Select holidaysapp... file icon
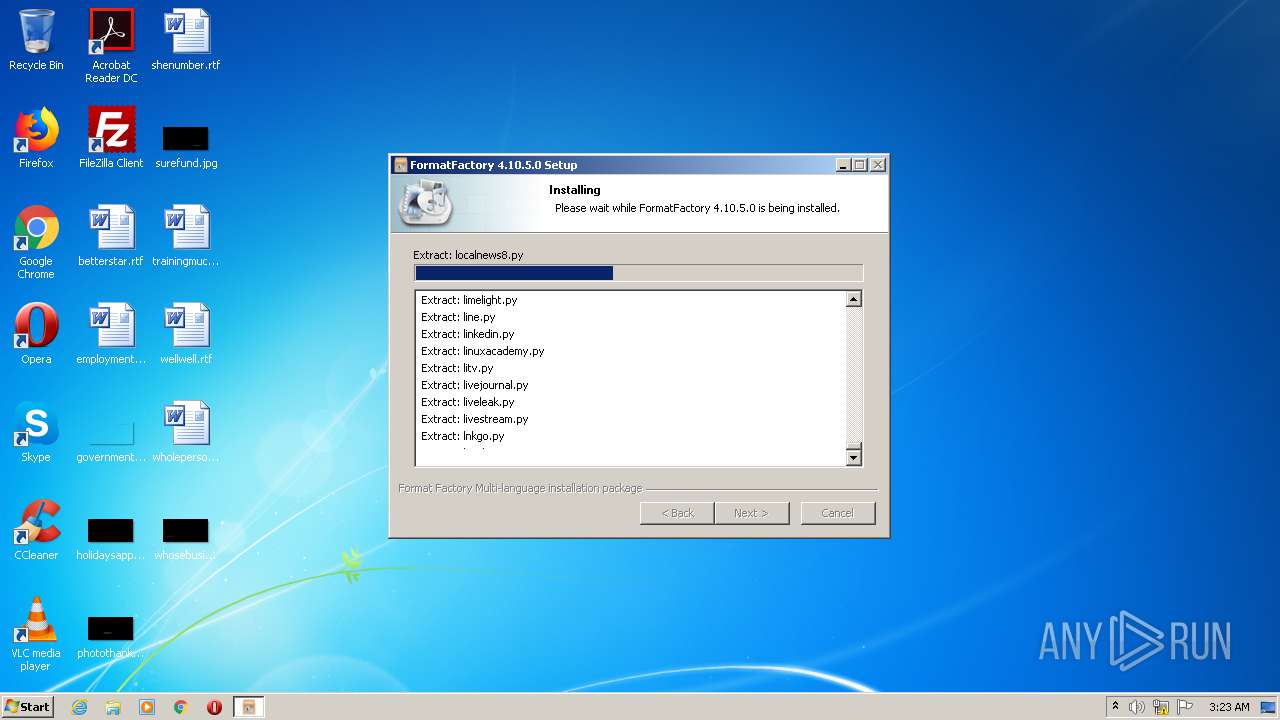Image resolution: width=1280 pixels, height=720 pixels. coord(111,538)
